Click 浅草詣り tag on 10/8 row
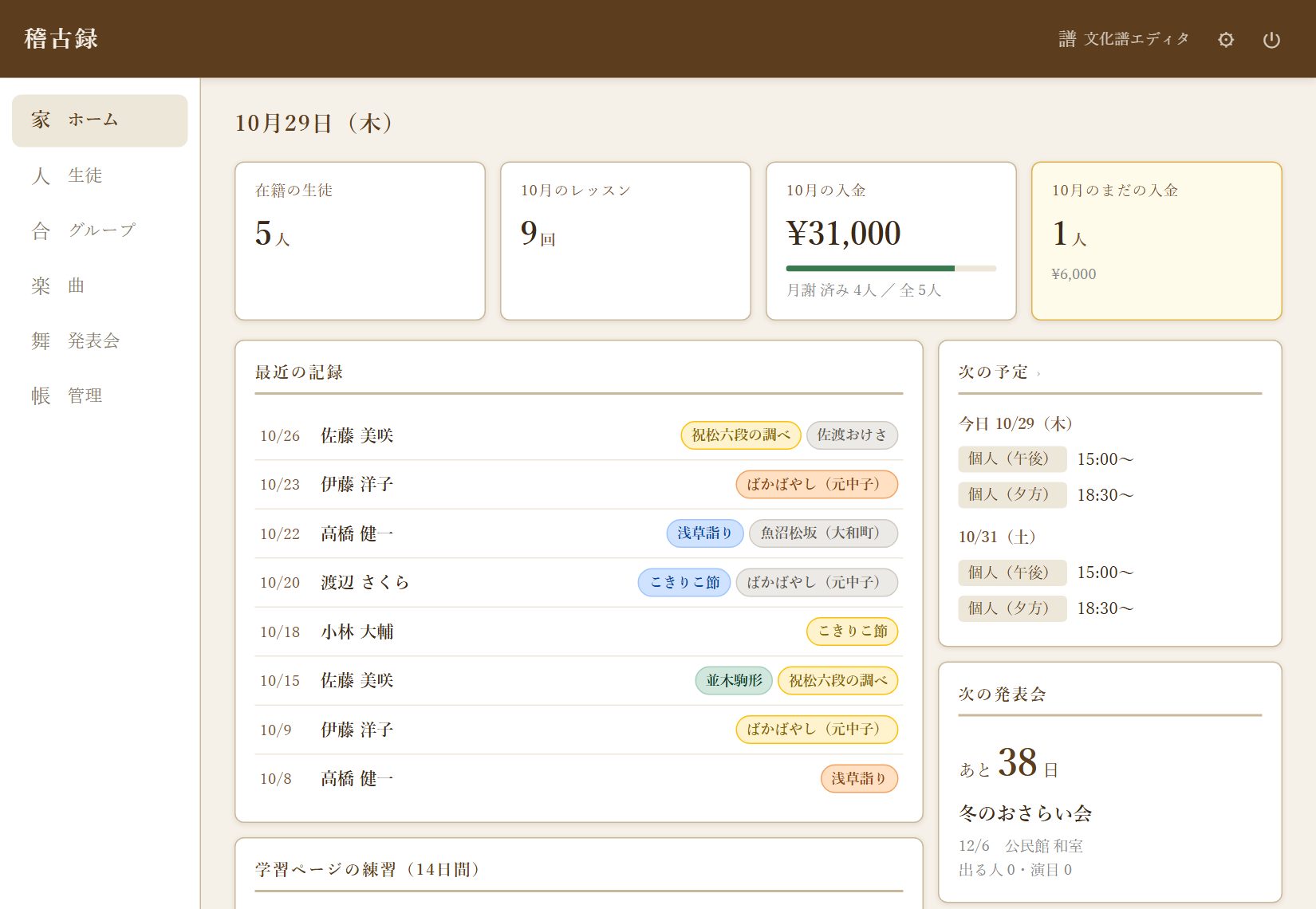This screenshot has width=1316, height=909. [x=859, y=779]
